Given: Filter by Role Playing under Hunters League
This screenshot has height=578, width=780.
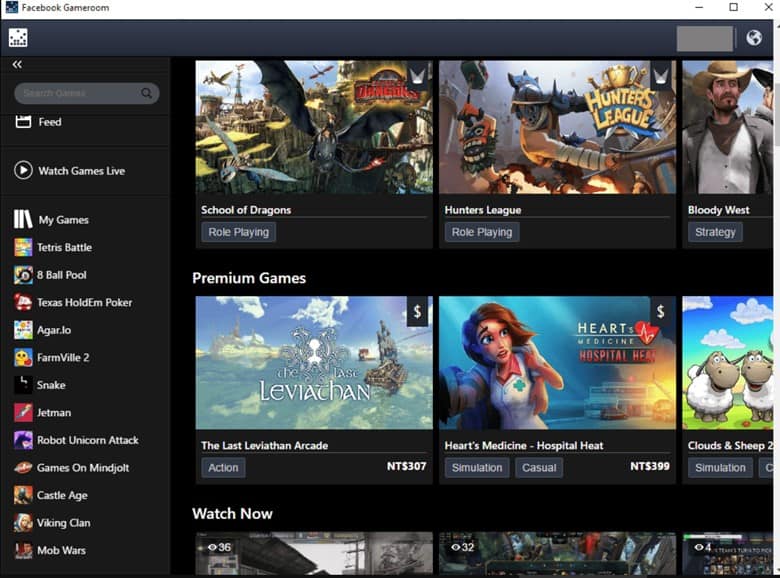Looking at the screenshot, I should pyautogui.click(x=482, y=232).
